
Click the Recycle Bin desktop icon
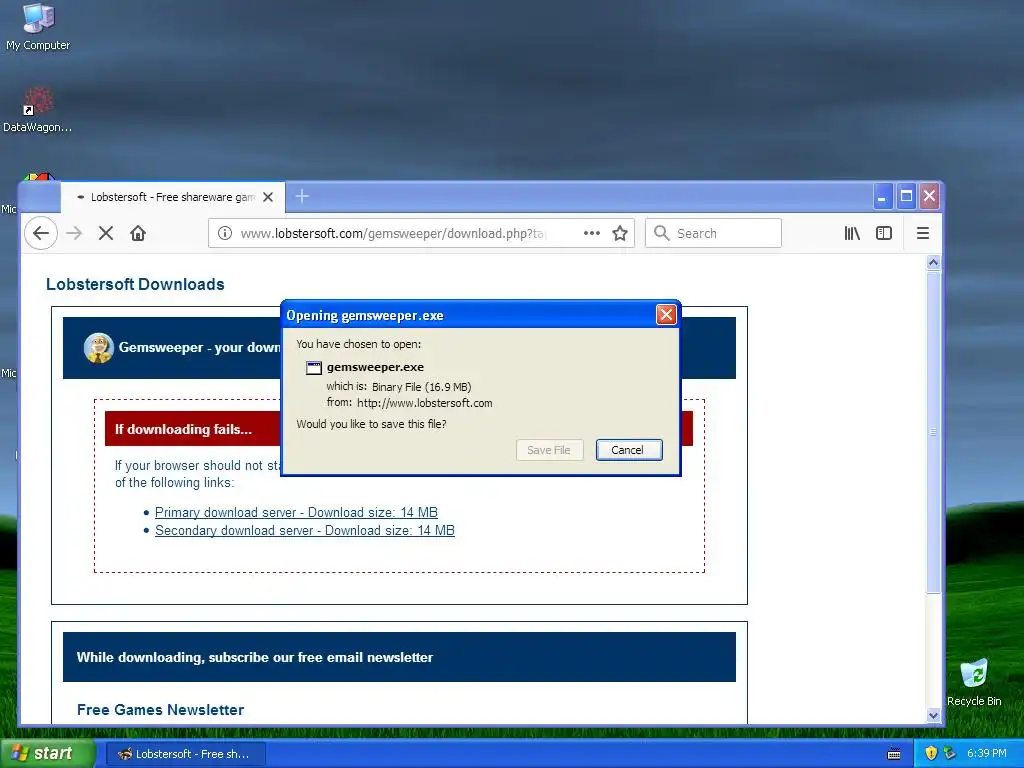974,682
